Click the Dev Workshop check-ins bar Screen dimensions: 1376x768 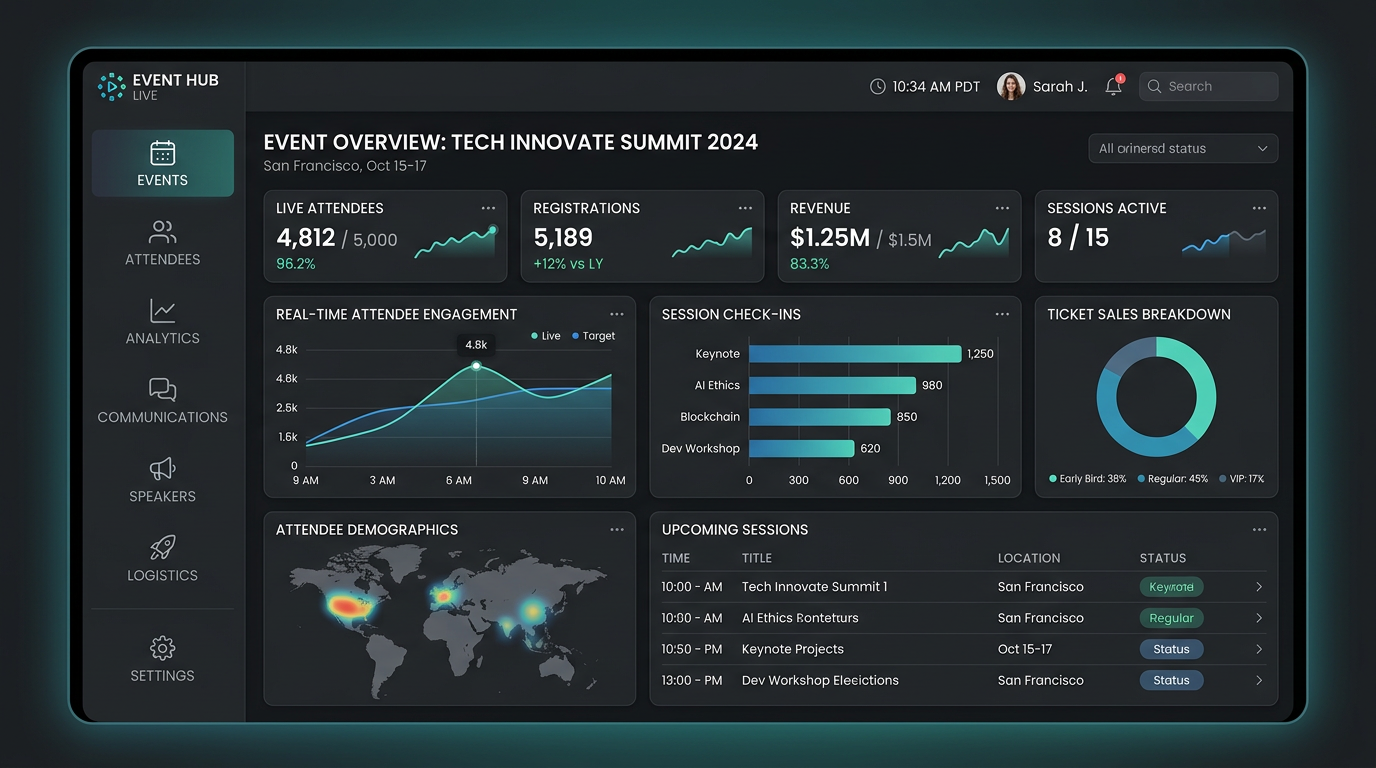pos(802,448)
